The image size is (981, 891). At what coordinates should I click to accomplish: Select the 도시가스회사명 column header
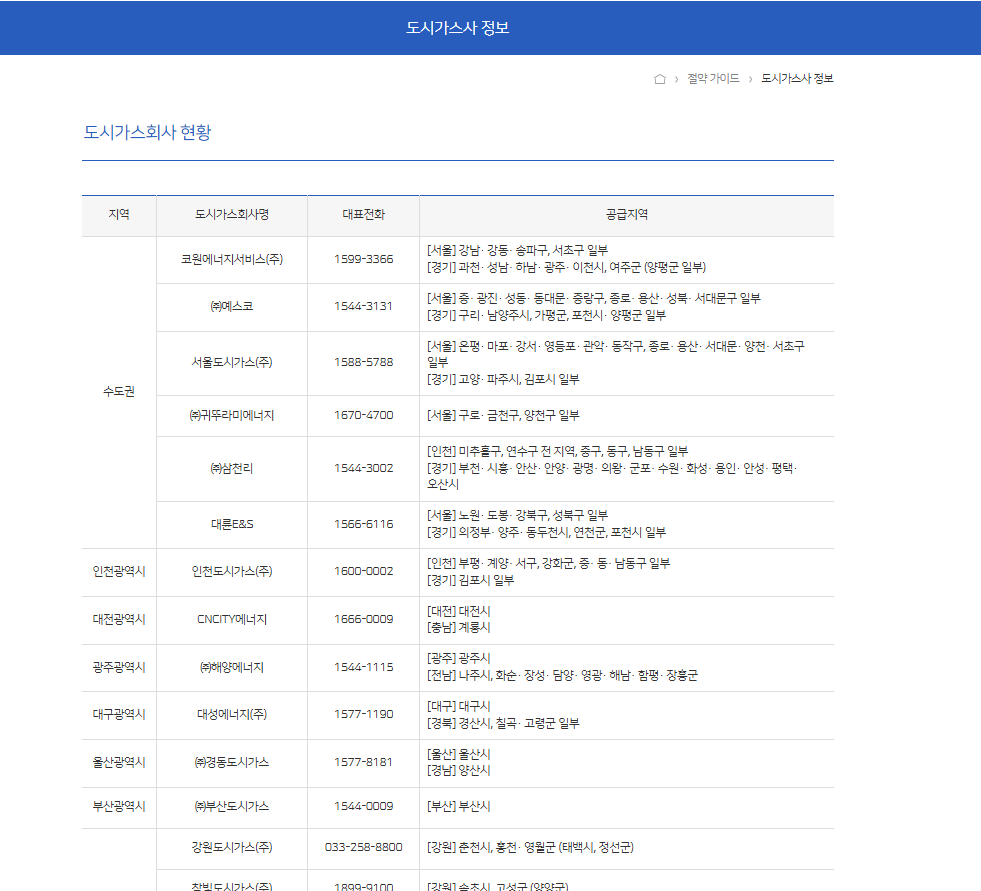click(x=232, y=215)
